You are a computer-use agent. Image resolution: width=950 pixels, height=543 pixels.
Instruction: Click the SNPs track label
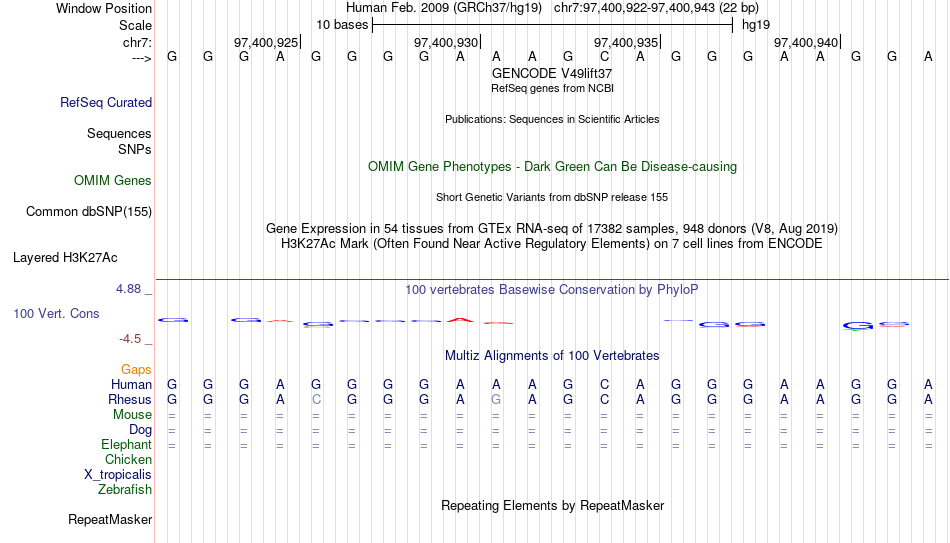[x=135, y=149]
